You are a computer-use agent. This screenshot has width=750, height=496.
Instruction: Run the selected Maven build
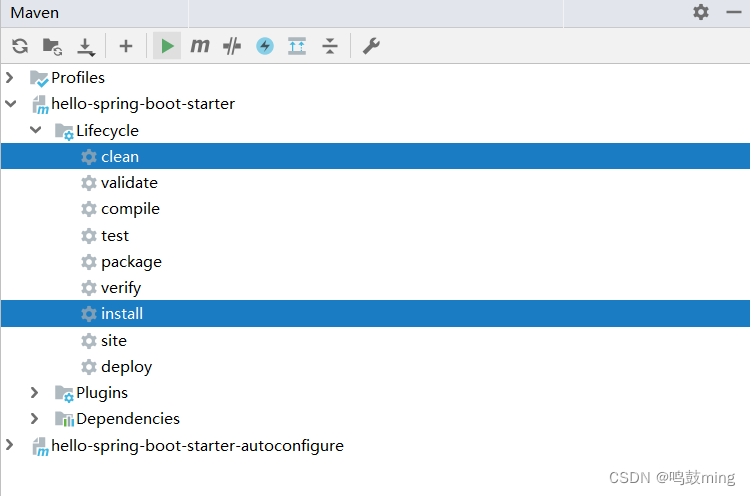[x=167, y=46]
